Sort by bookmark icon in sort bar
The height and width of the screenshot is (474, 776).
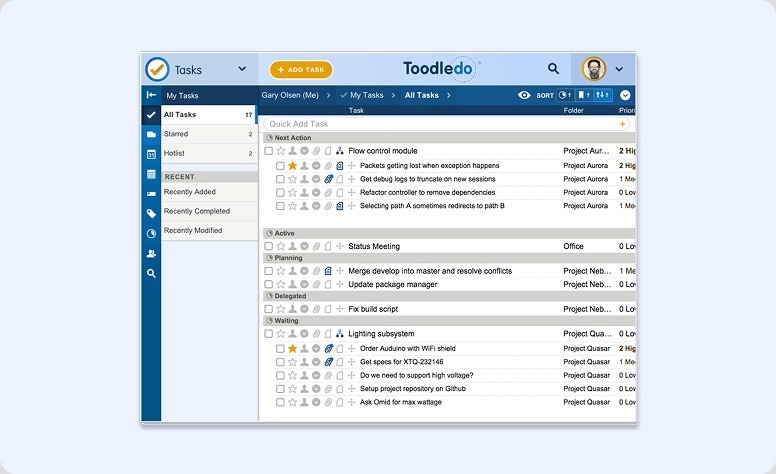pyautogui.click(x=583, y=95)
